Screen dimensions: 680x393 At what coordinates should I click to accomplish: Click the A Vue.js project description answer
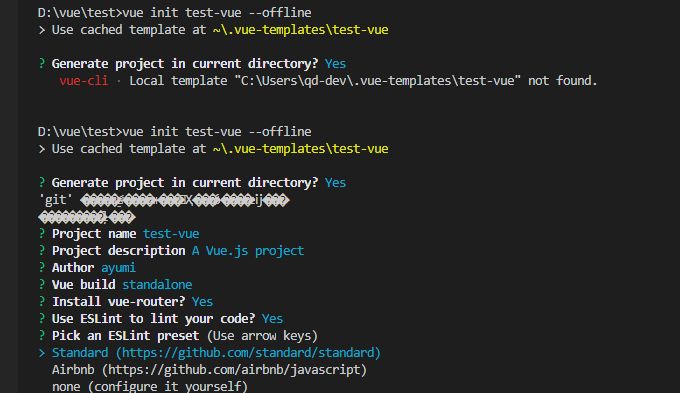[248, 251]
